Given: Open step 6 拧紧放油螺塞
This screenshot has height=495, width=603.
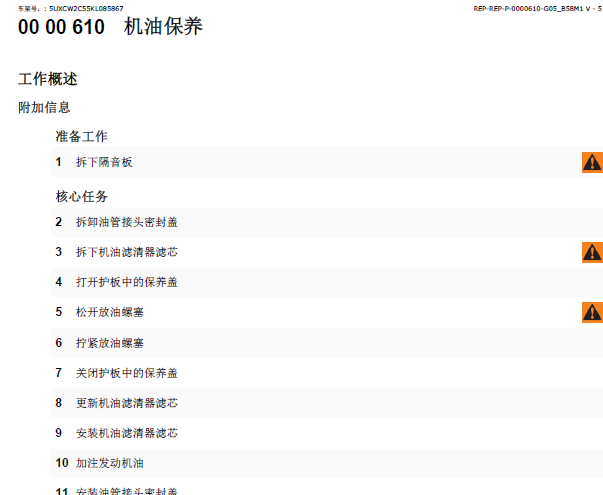Looking at the screenshot, I should click(x=327, y=343).
